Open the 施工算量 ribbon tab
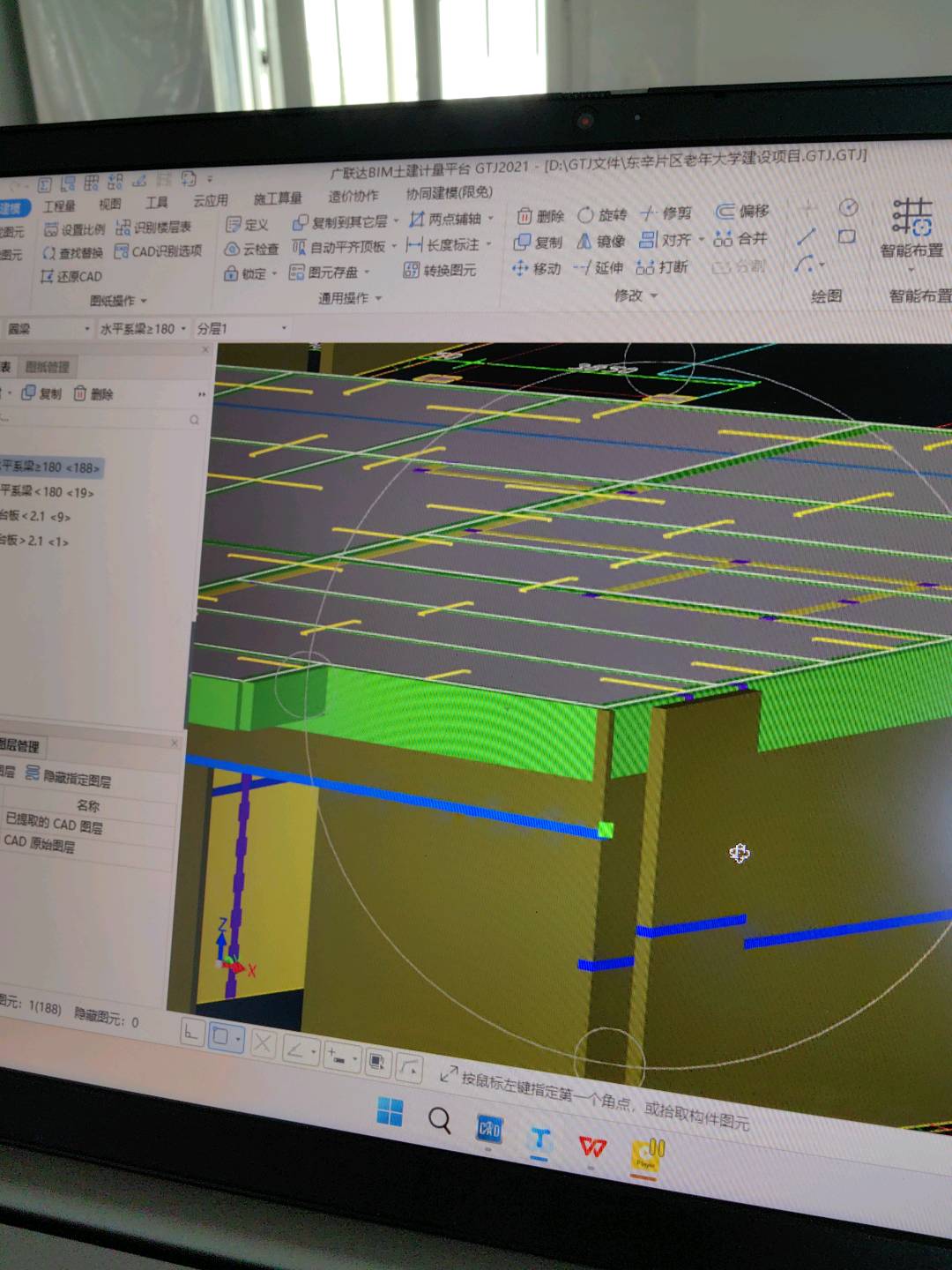The height and width of the screenshot is (1270, 952). [278, 198]
